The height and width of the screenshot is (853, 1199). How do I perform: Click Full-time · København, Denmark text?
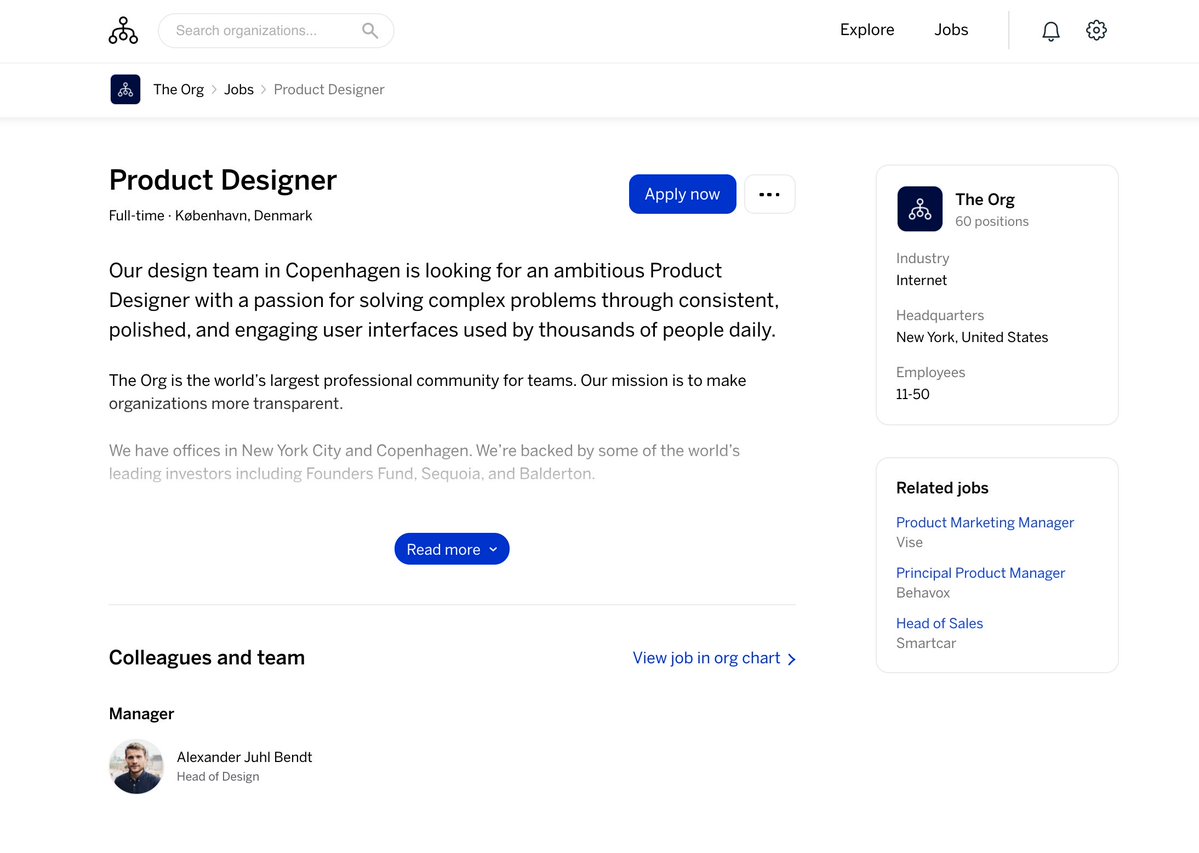click(210, 216)
